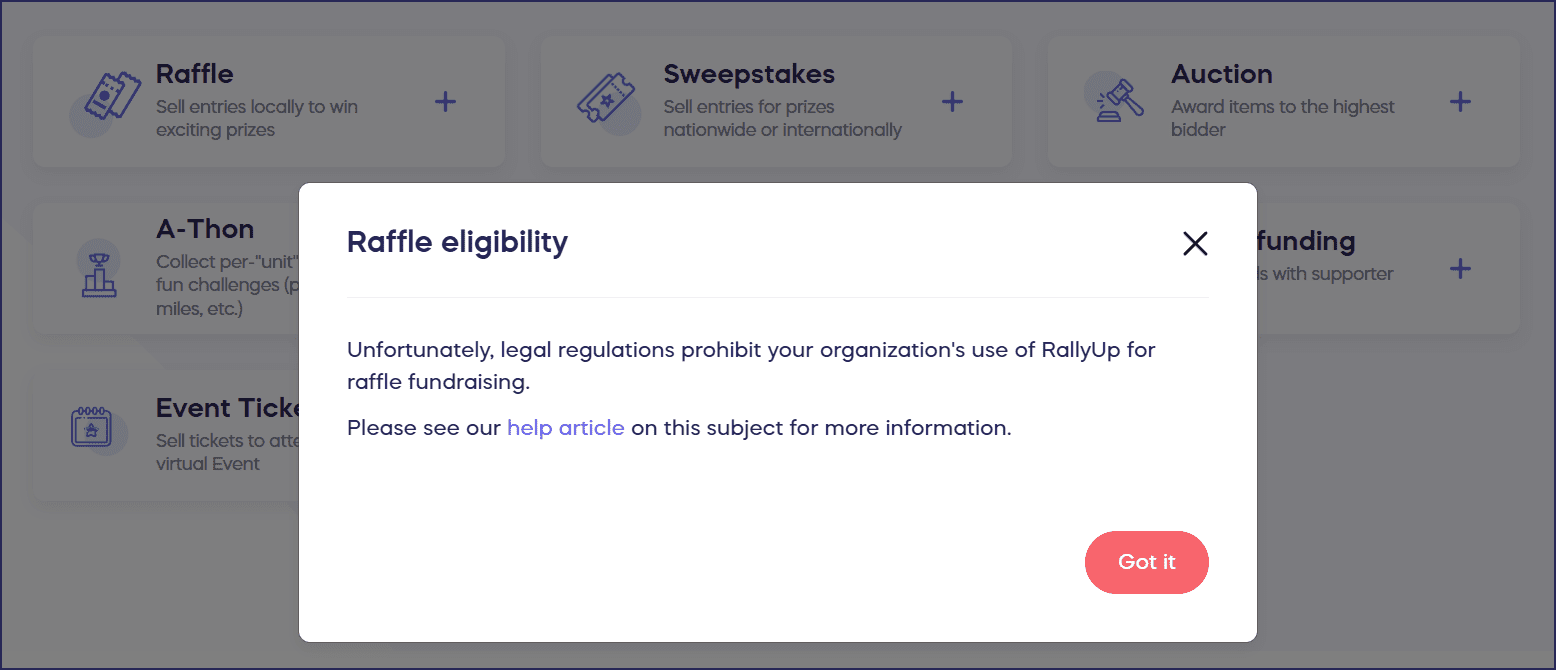Click the Raffle tickets icon

[107, 98]
